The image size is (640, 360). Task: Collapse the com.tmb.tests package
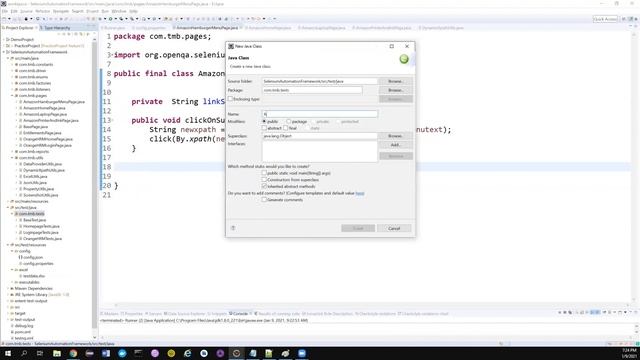pos(12,214)
